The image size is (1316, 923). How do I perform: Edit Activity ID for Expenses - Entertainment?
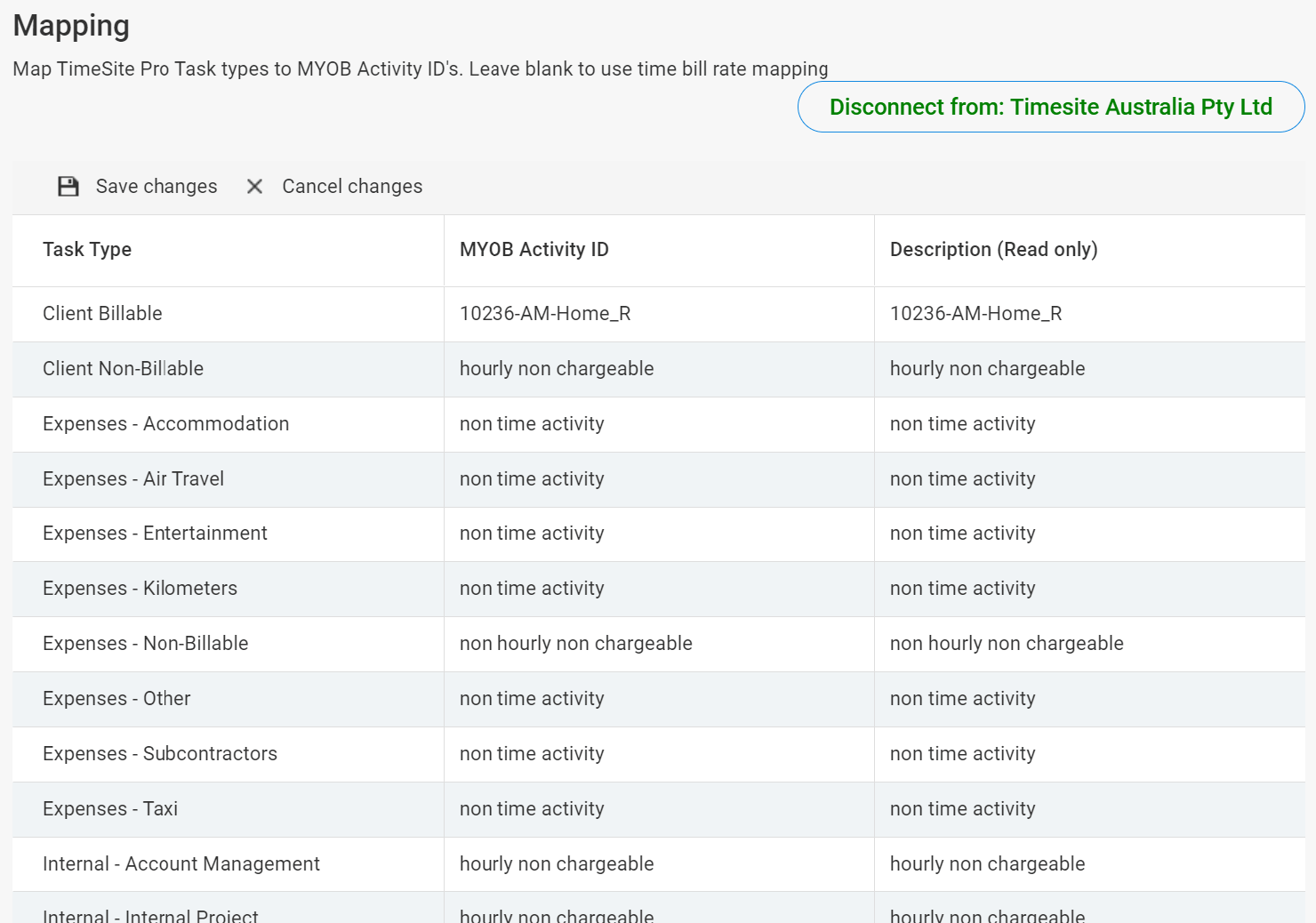658,534
